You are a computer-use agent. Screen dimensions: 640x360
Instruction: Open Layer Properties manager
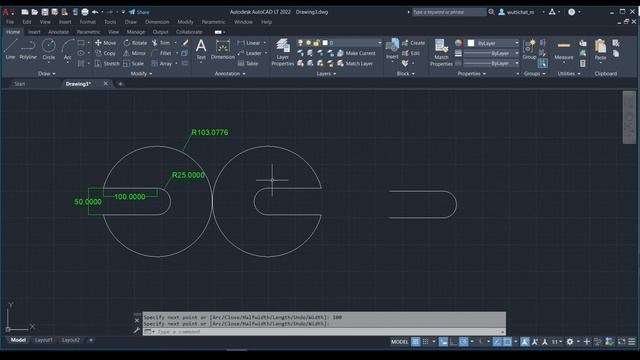point(282,52)
